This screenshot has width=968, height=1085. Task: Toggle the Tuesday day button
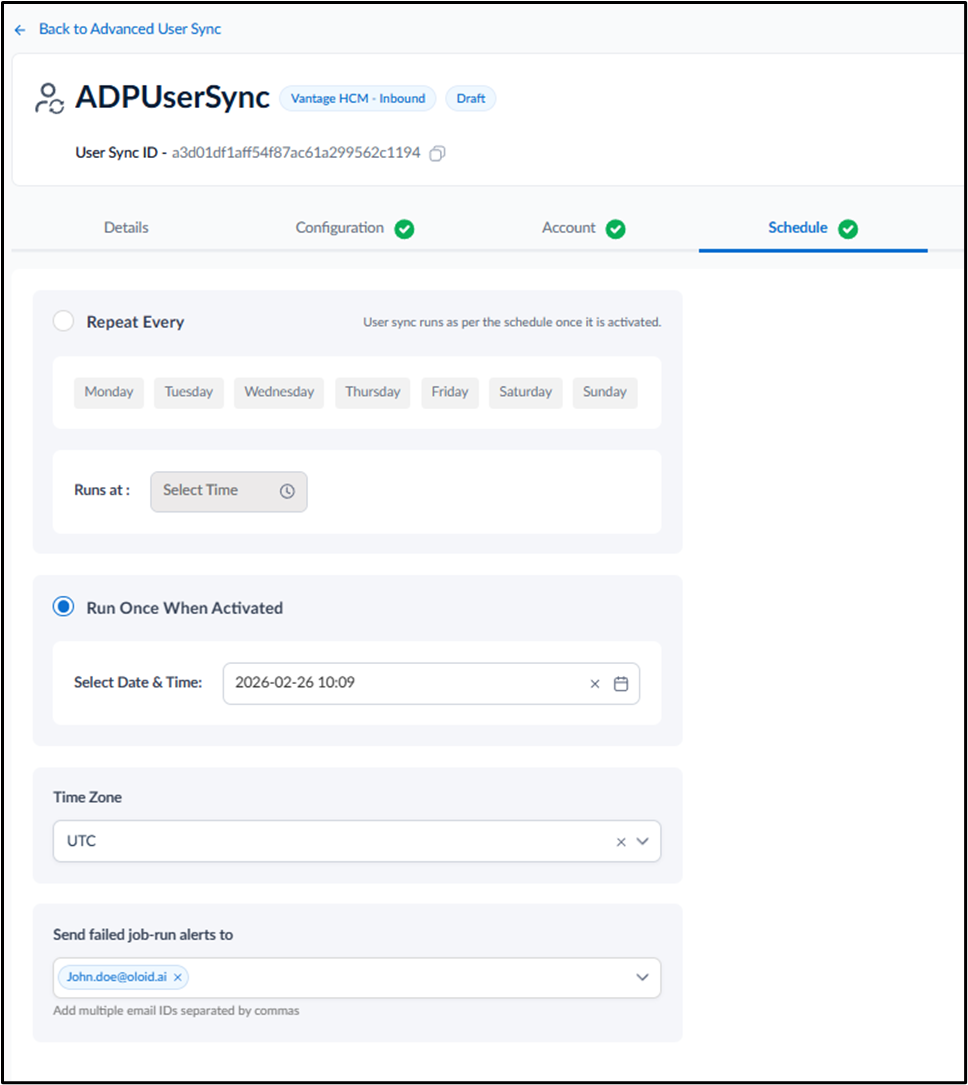[189, 392]
